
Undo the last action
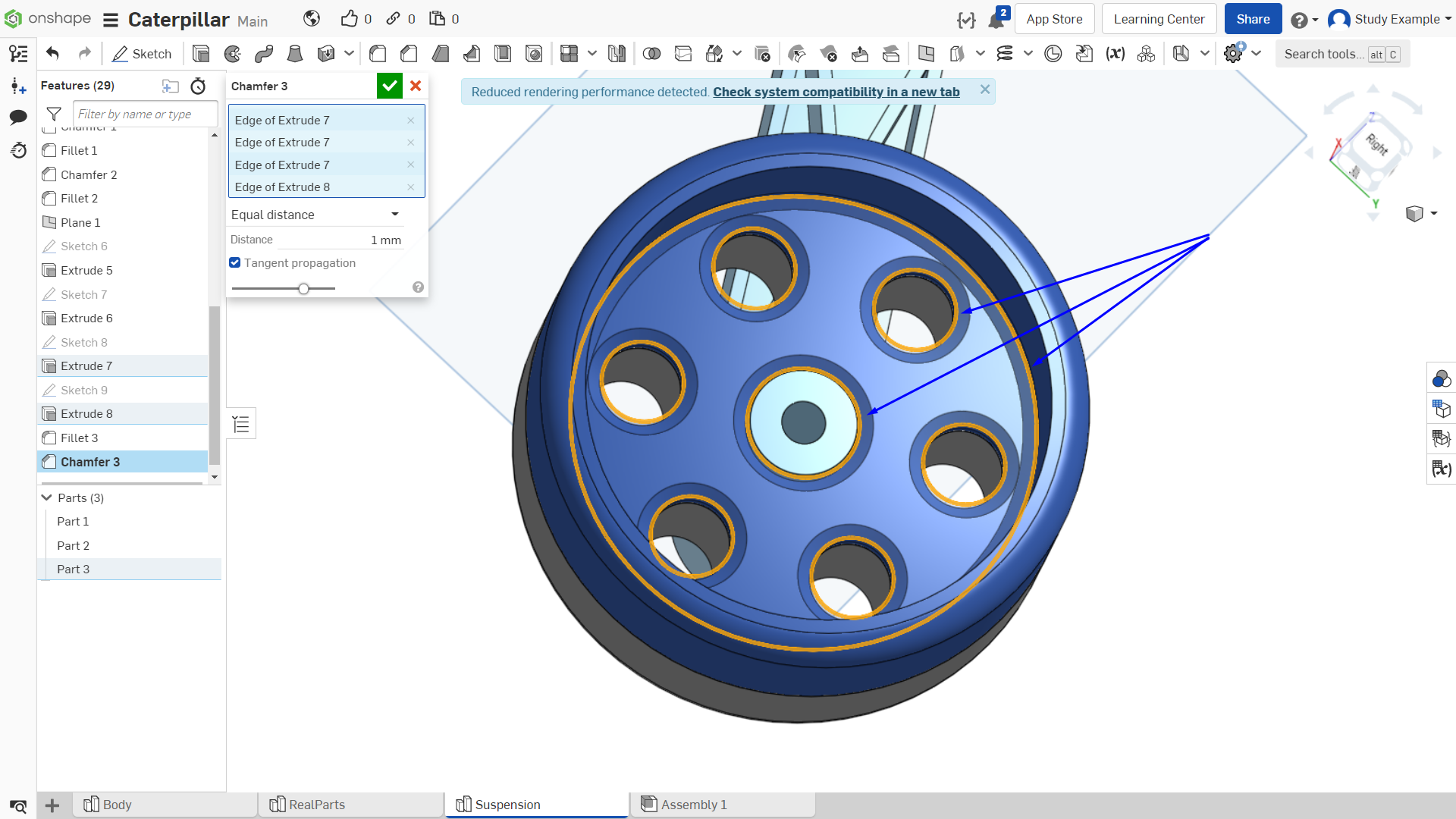tap(52, 54)
